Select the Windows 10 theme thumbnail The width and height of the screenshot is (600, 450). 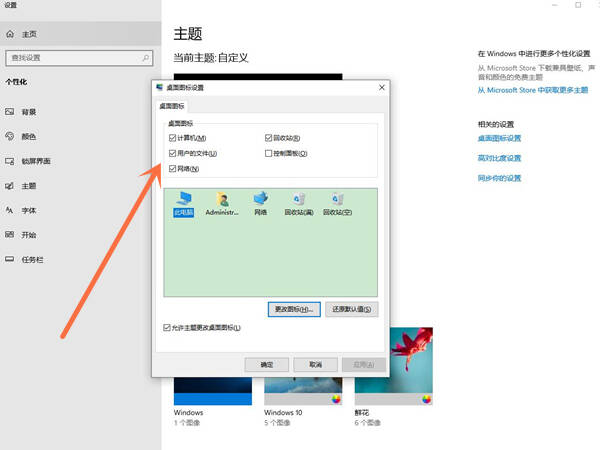tap(303, 391)
